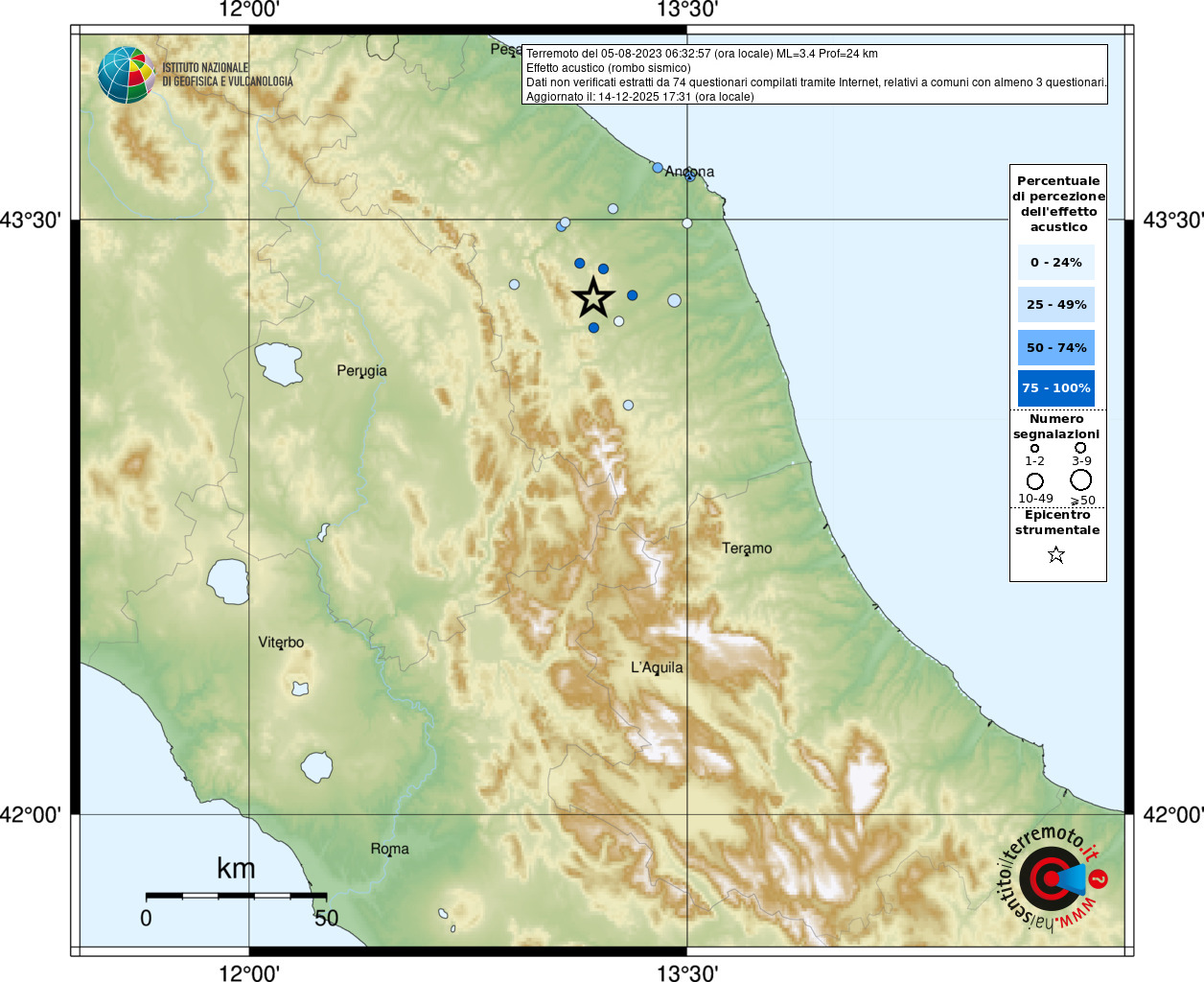Select the 0 - 24% legend swatch
The width and height of the screenshot is (1204, 982).
(x=1055, y=262)
